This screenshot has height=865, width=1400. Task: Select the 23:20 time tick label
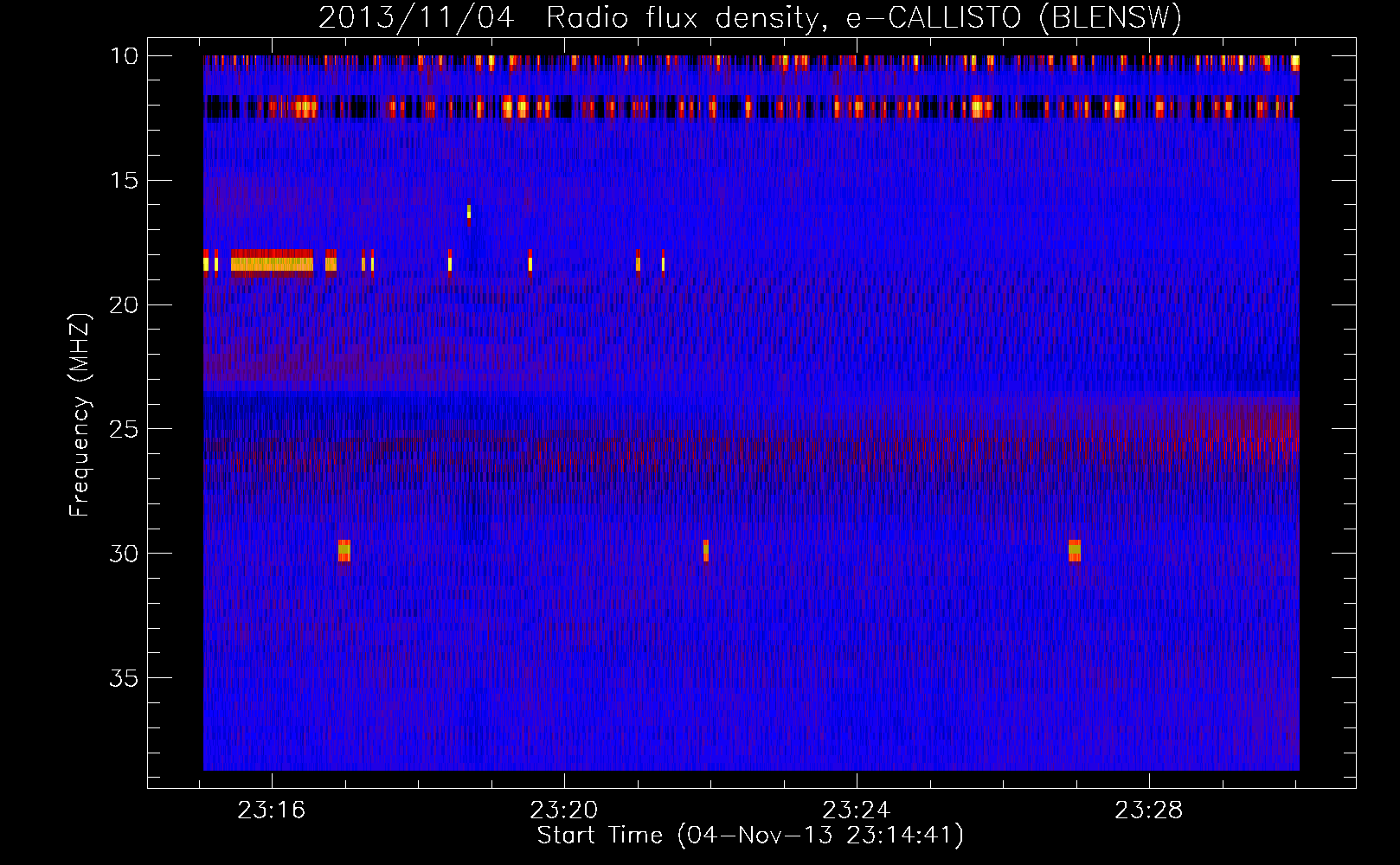pos(564,811)
